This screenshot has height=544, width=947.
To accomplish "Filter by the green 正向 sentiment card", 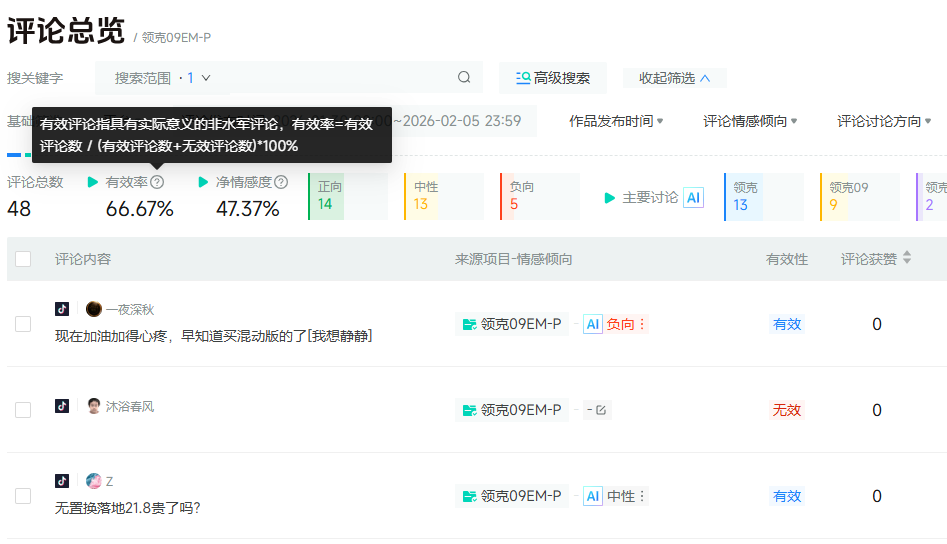I will click(x=347, y=197).
